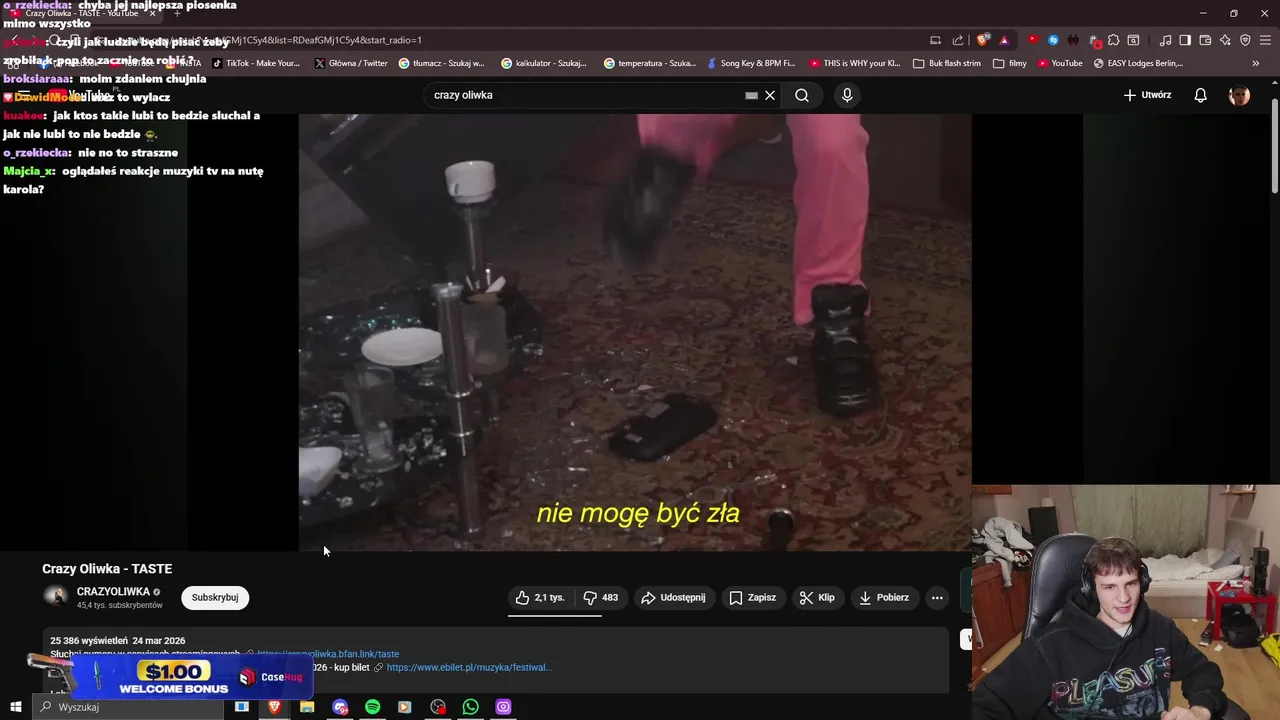
Task: Open the purple camera app in taskbar
Action: click(x=503, y=707)
